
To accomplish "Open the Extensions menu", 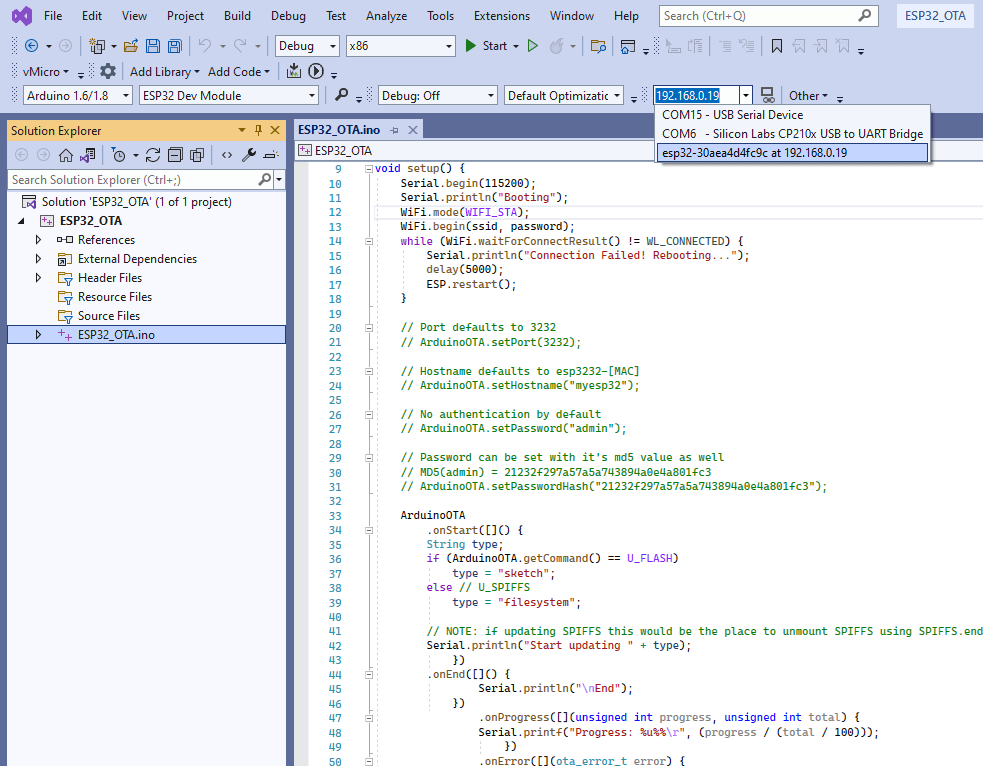I will click(x=502, y=16).
